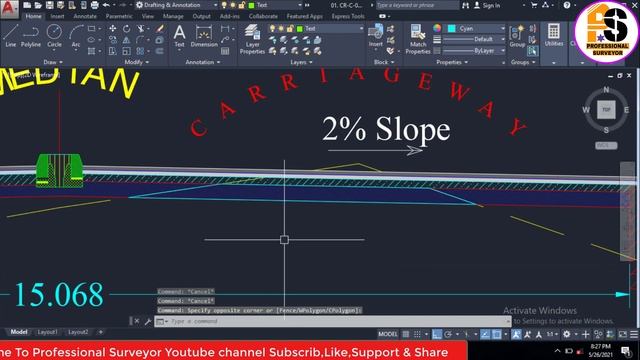The height and width of the screenshot is (360, 640).
Task: Select the Mirror tool
Action: [x=127, y=40]
